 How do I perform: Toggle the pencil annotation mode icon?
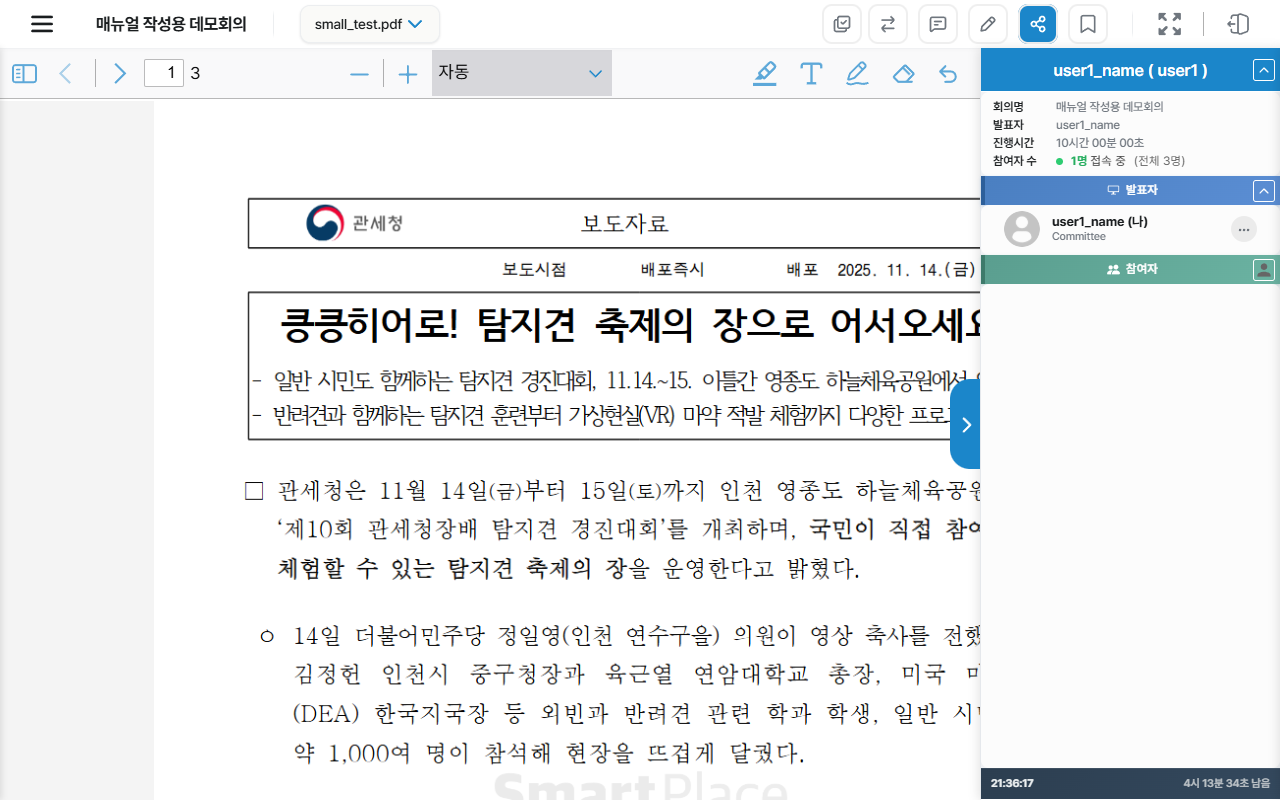[988, 24]
